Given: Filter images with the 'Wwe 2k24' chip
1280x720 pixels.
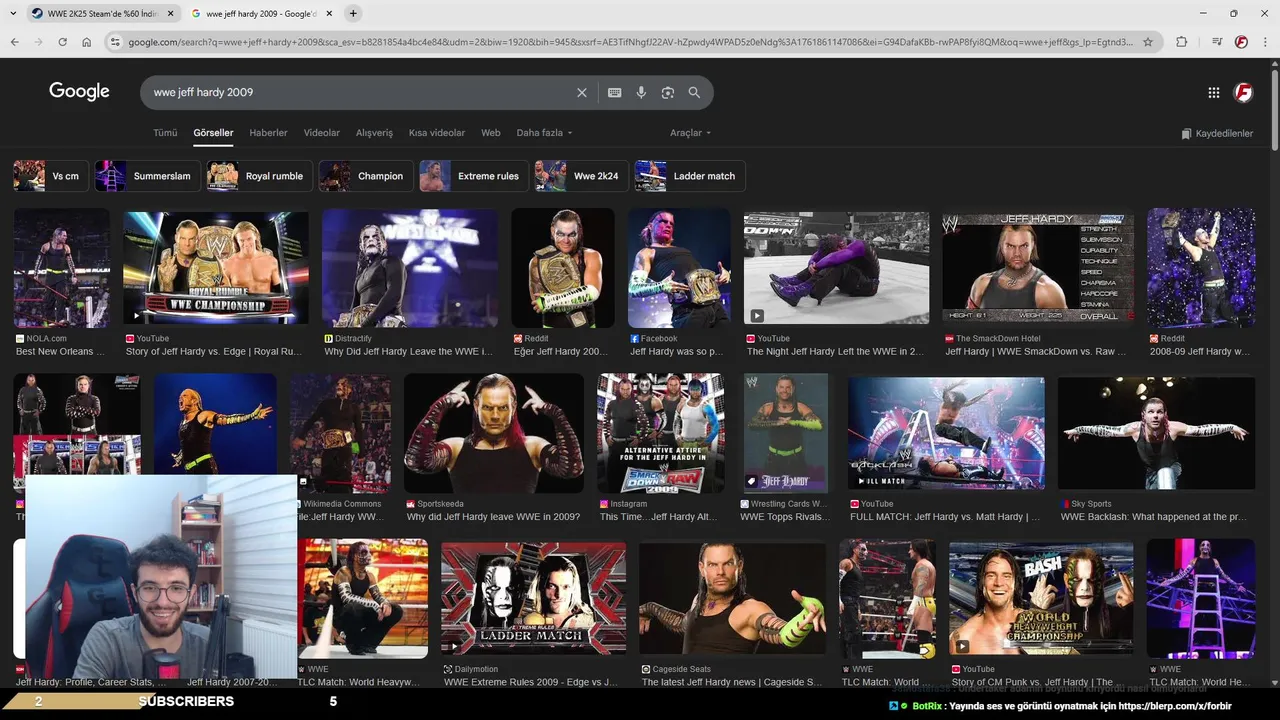Looking at the screenshot, I should click(x=581, y=176).
